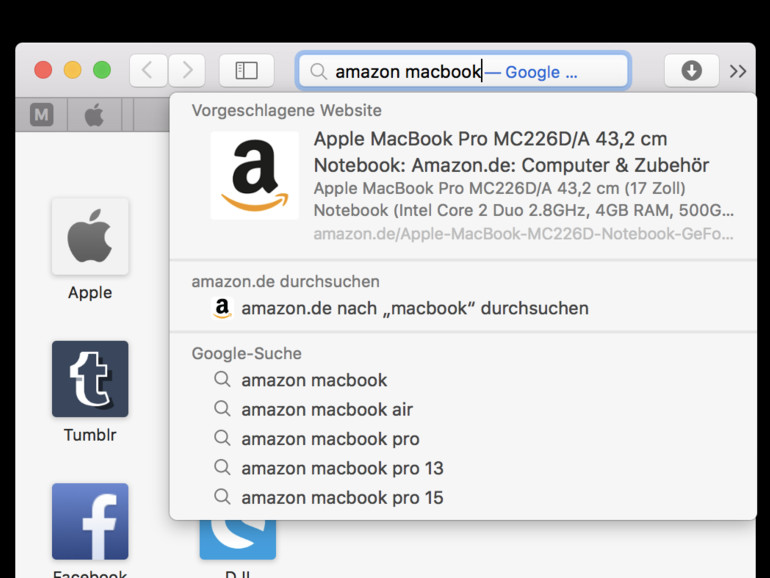This screenshot has height=578, width=770.
Task: Click description line "Notebook (Intel Core 2 Duo 2.8GHz"
Action: 523,211
